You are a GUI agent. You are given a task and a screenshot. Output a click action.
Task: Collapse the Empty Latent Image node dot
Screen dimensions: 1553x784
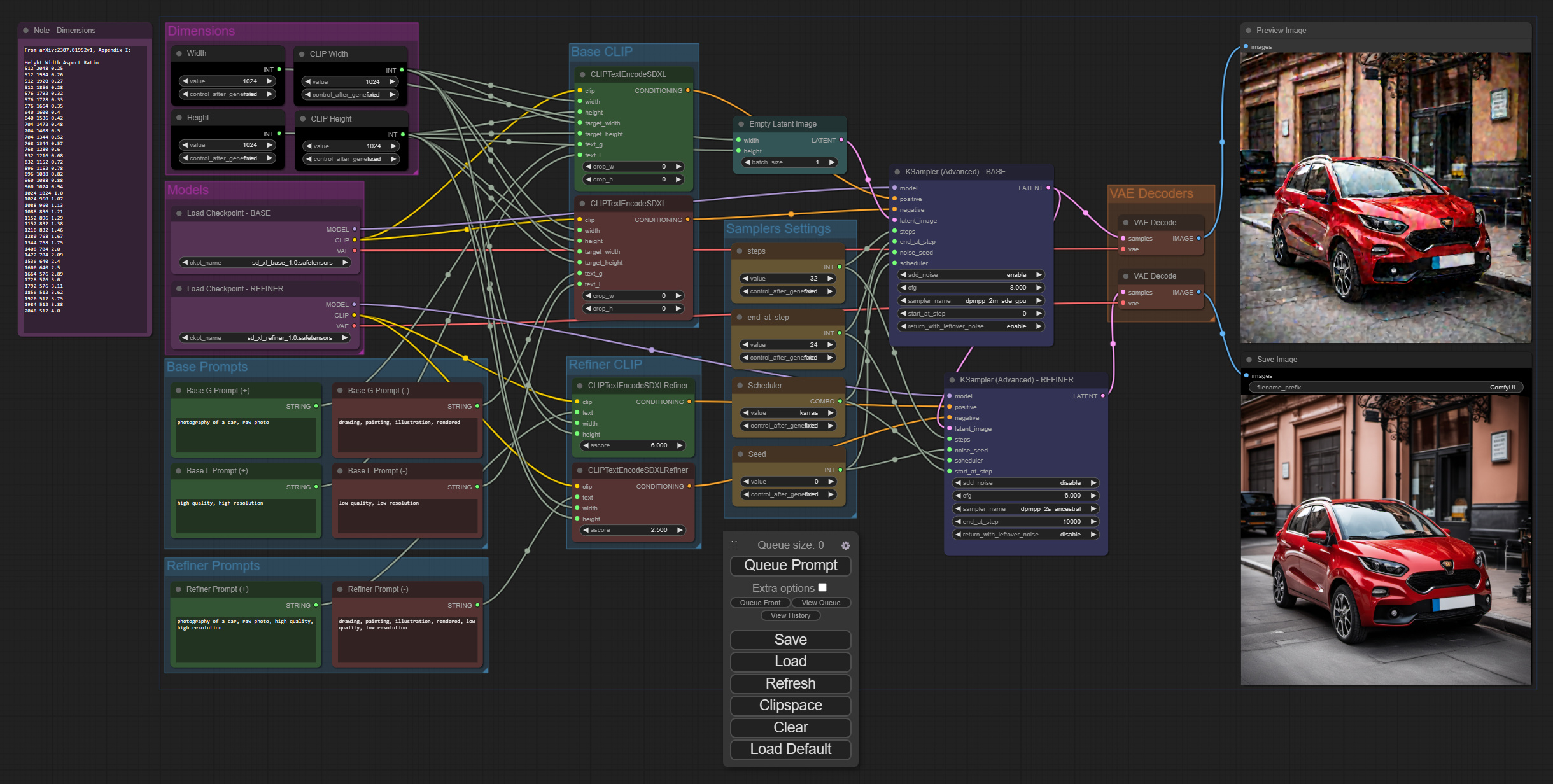[741, 124]
